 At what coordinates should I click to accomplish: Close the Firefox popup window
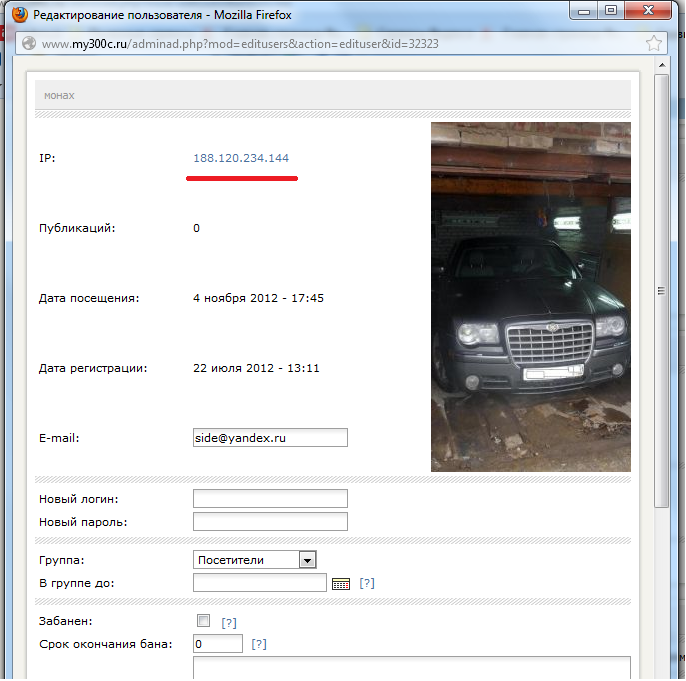pos(648,10)
